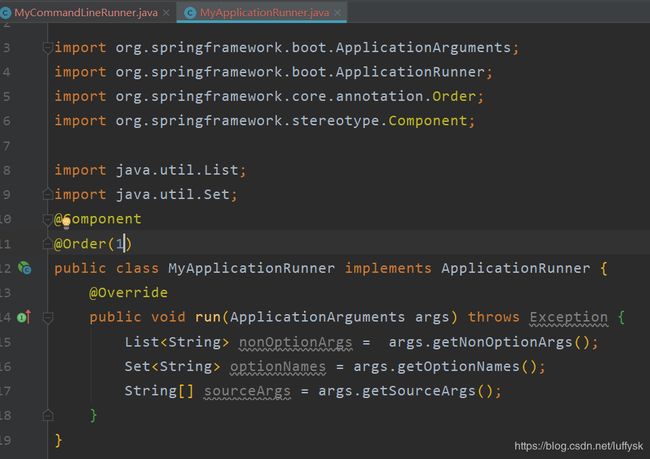Click the @Order(1) annotation
This screenshot has width=650, height=459.
(x=93, y=244)
